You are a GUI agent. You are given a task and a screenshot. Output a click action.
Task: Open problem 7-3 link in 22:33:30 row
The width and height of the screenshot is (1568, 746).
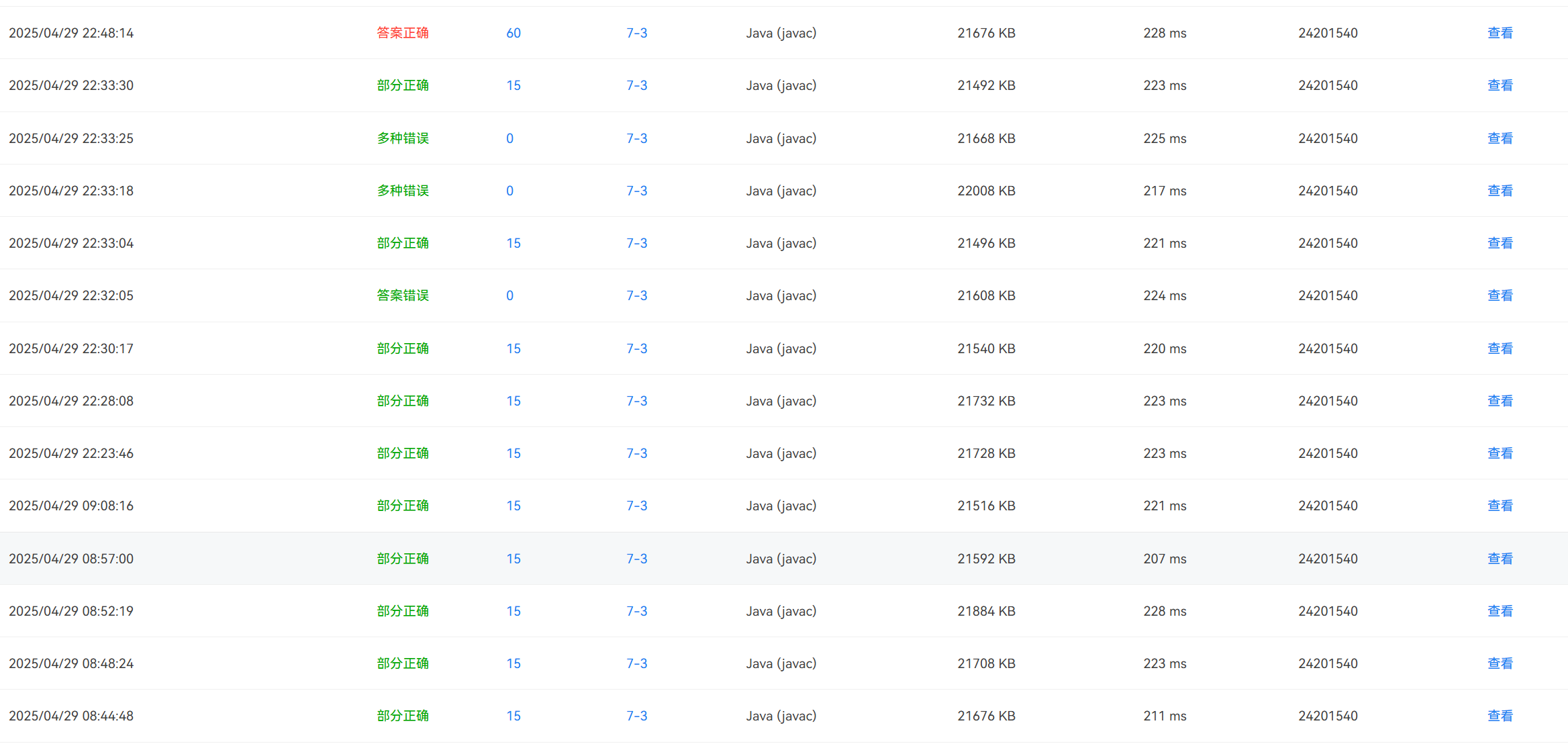(636, 85)
